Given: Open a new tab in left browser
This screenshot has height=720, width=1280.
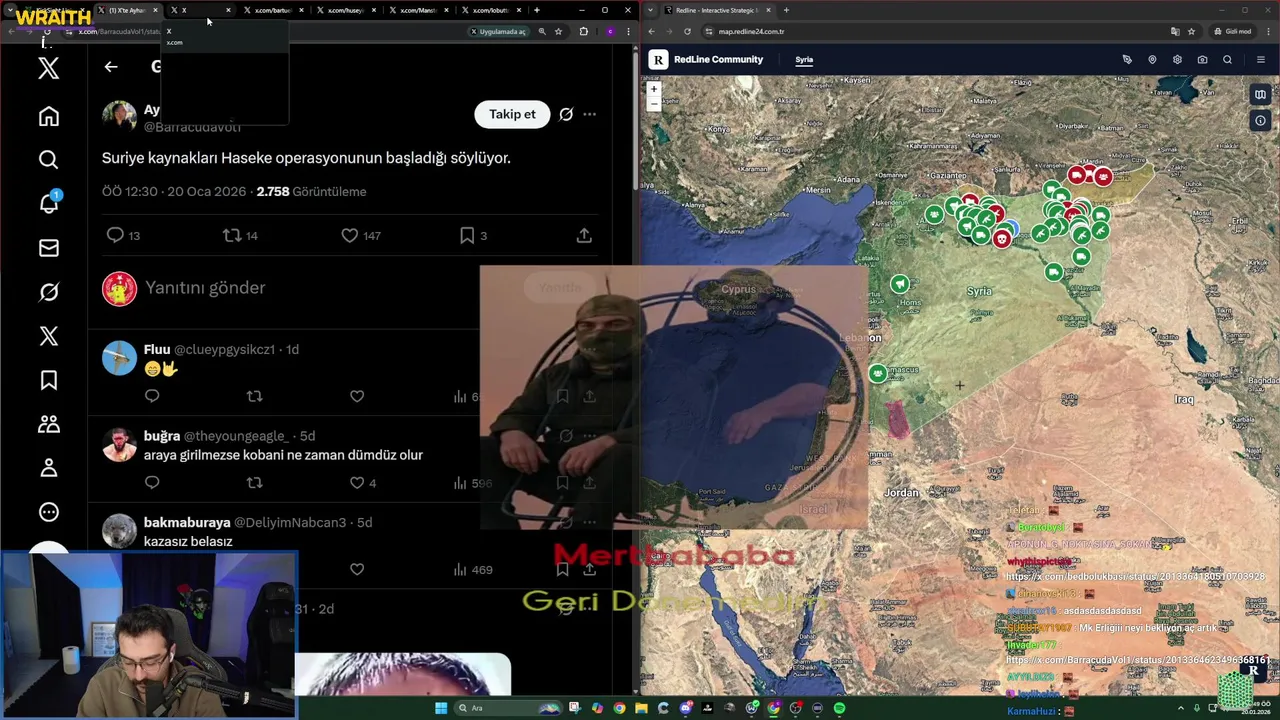Looking at the screenshot, I should [x=537, y=10].
